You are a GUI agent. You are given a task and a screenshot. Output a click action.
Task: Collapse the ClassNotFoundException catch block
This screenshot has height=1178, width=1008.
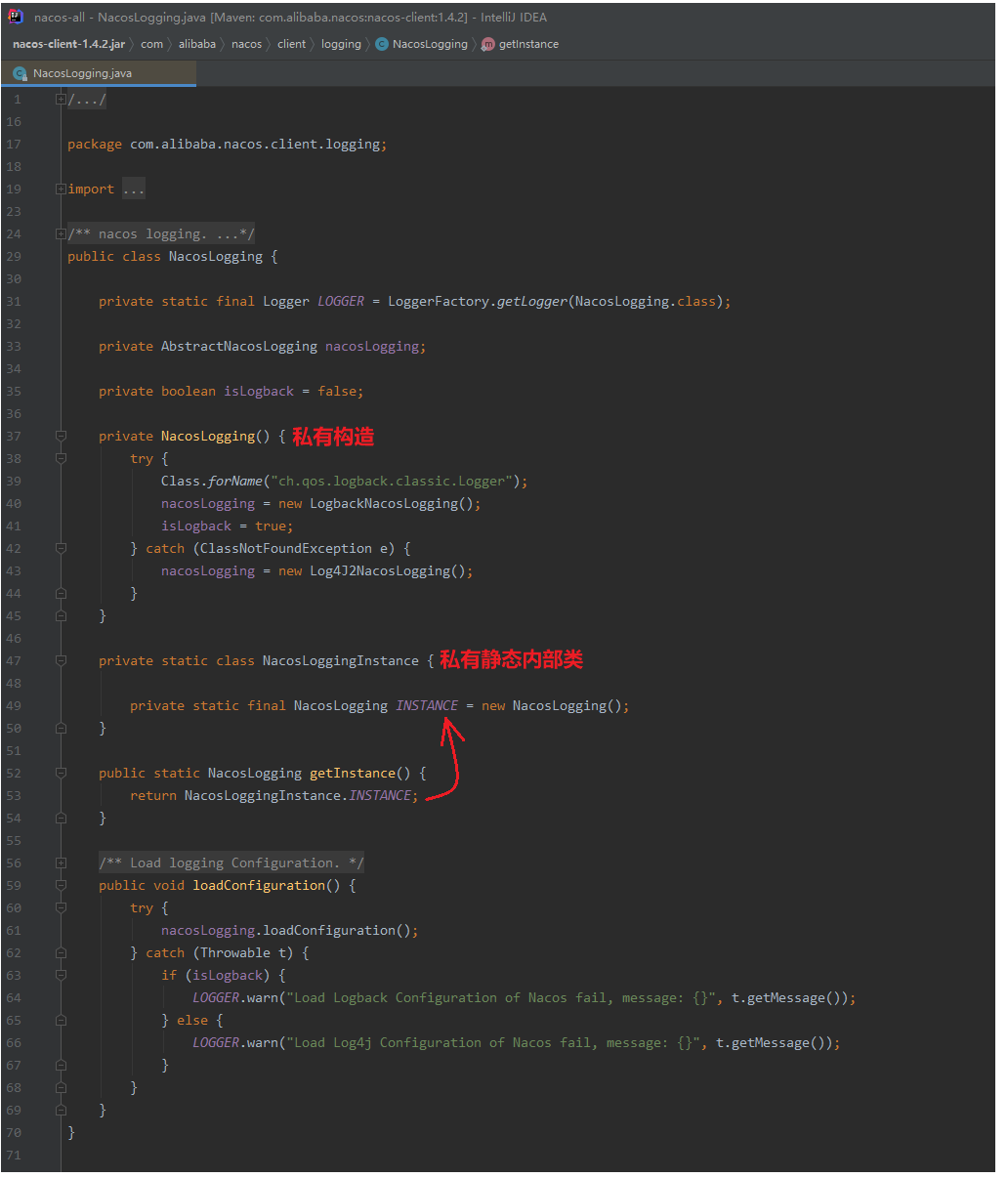coord(61,548)
